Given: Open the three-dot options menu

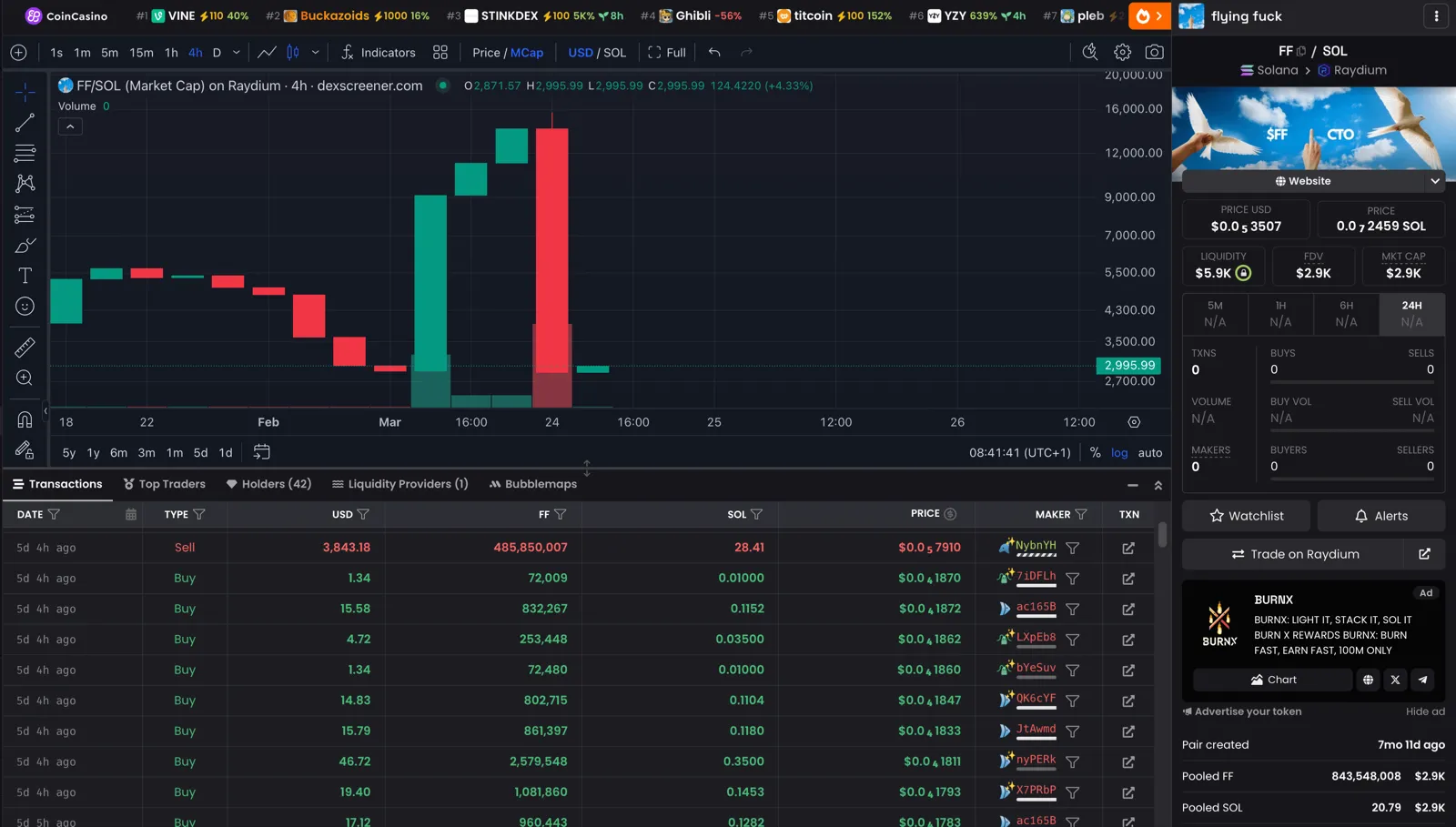Looking at the screenshot, I should click(x=1436, y=16).
